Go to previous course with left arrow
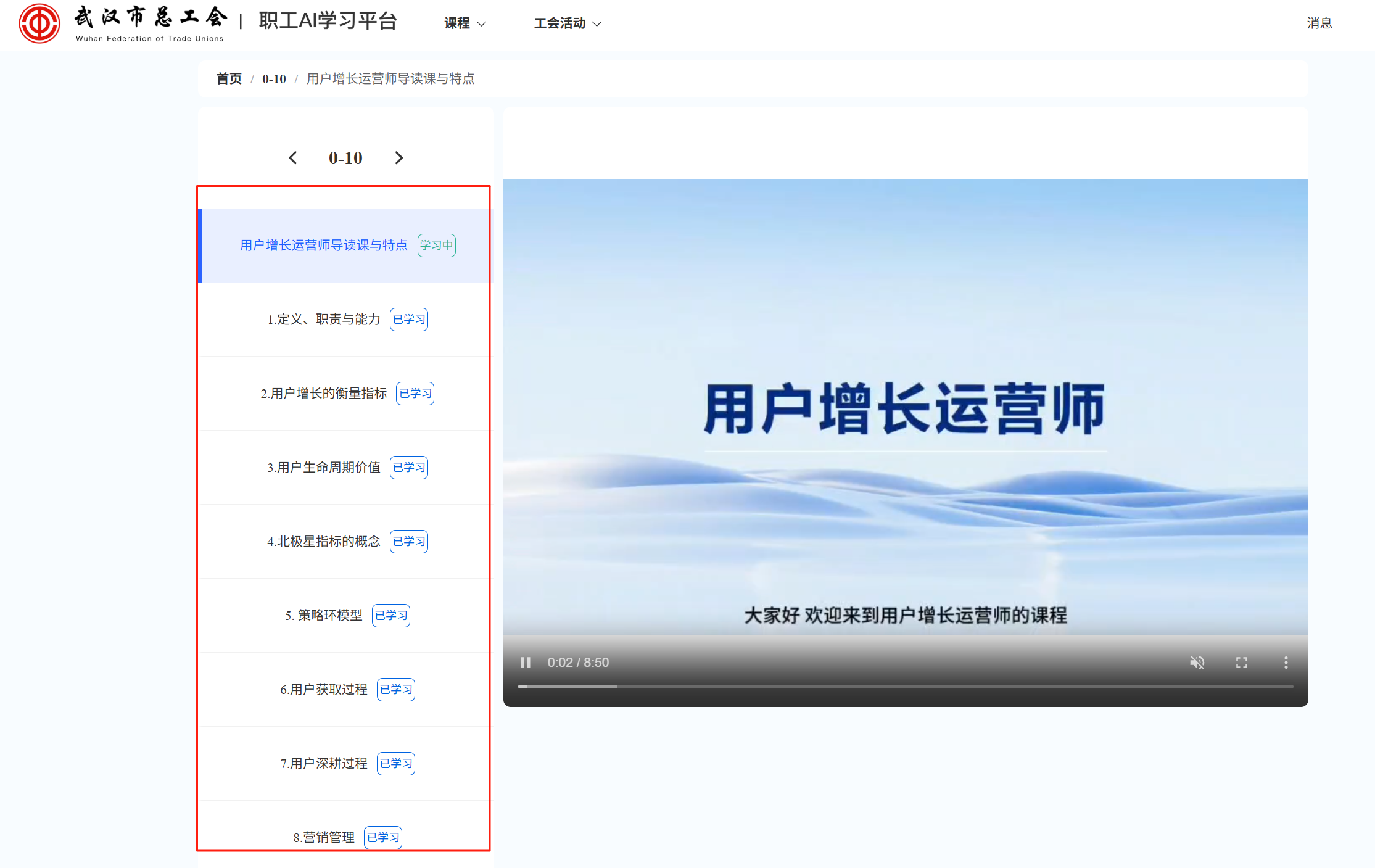 tap(293, 158)
